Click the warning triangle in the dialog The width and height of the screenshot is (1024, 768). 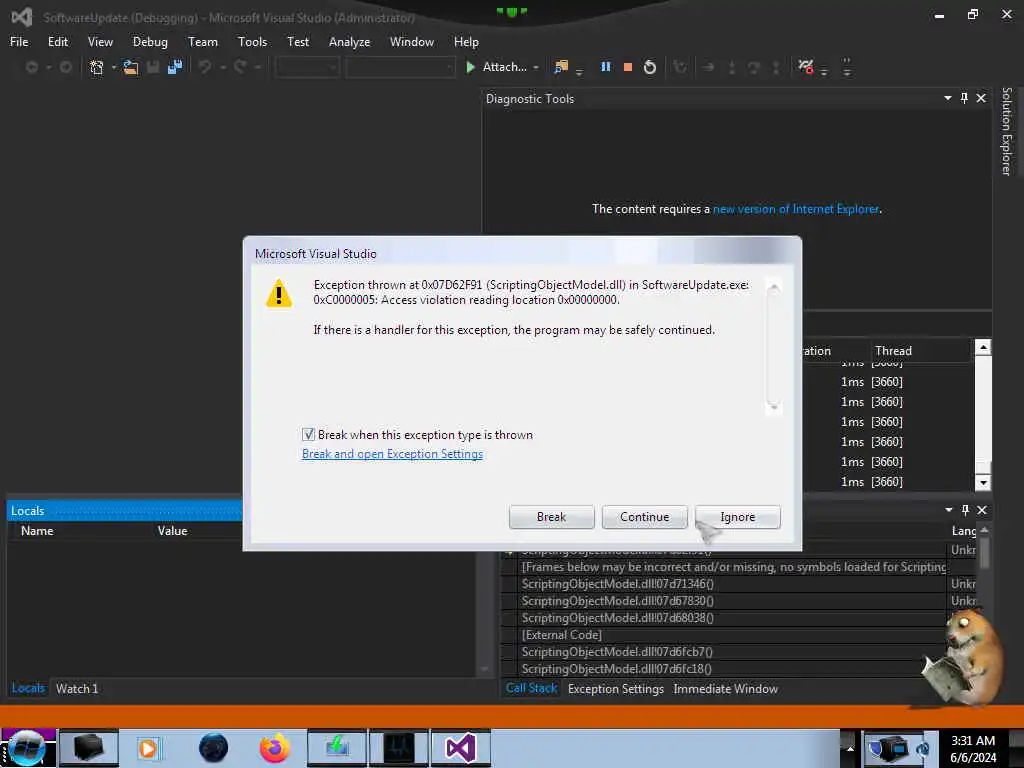(x=279, y=293)
